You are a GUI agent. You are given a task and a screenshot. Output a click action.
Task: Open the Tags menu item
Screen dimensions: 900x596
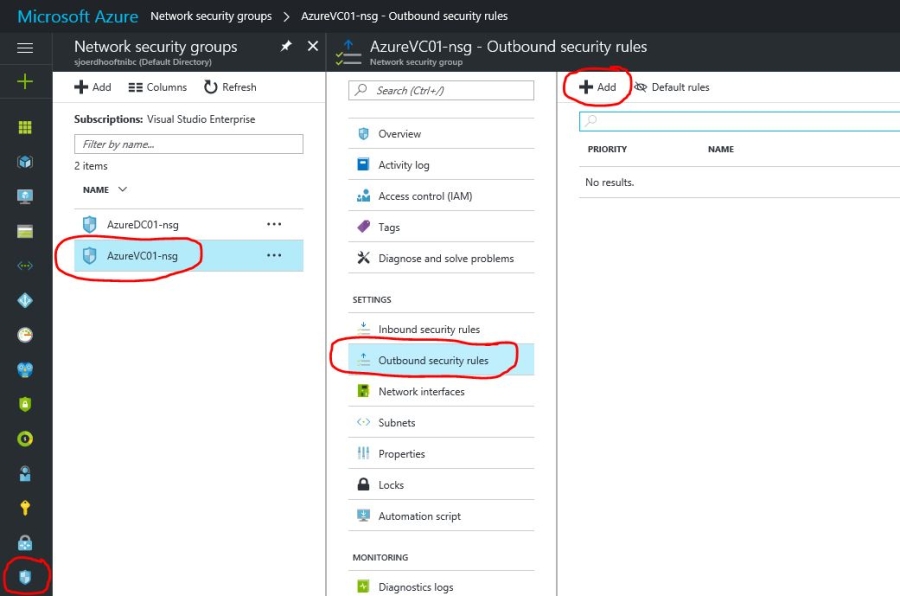[x=441, y=227]
